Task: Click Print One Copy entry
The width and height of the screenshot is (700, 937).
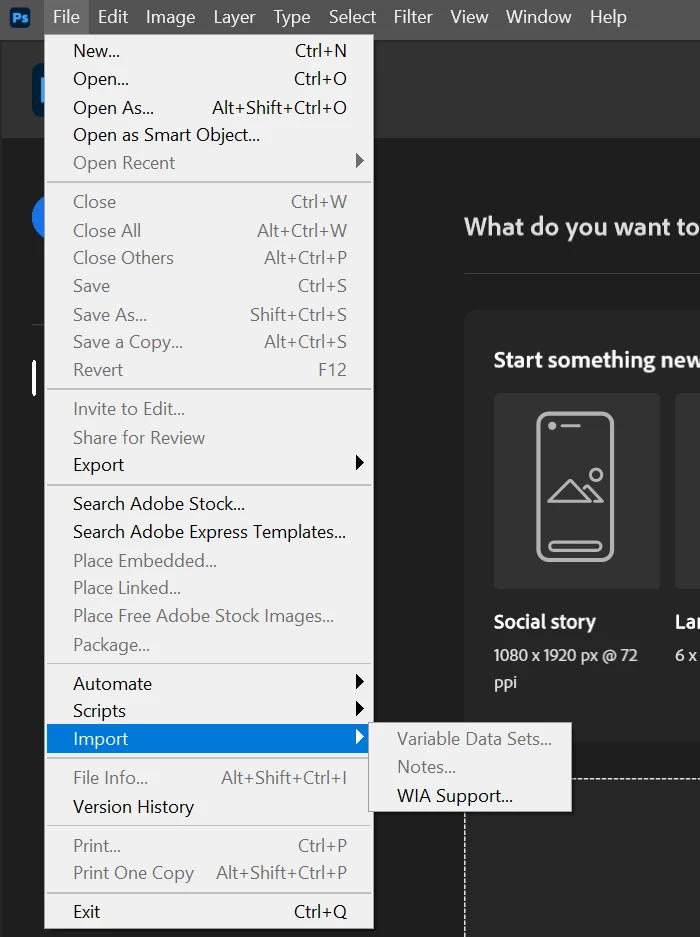Action: point(209,873)
